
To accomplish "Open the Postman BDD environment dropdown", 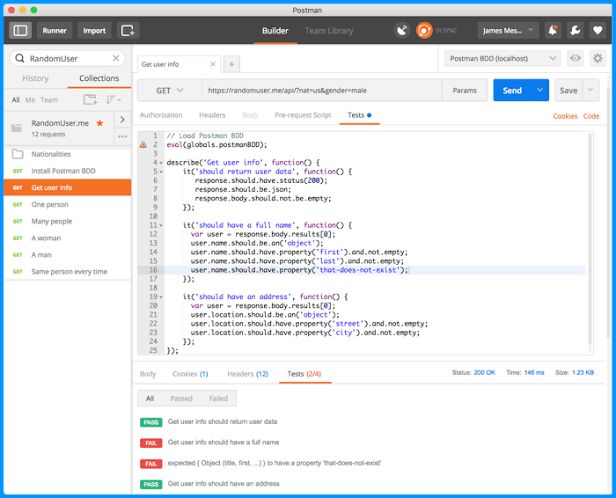I will tap(501, 59).
